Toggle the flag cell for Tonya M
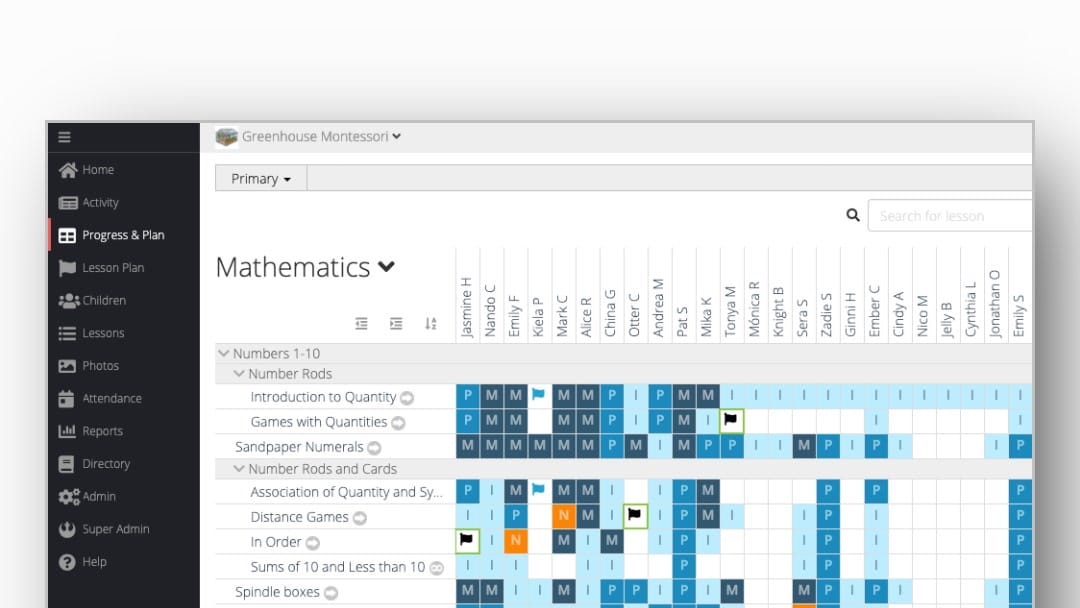1080x608 pixels. pos(731,420)
